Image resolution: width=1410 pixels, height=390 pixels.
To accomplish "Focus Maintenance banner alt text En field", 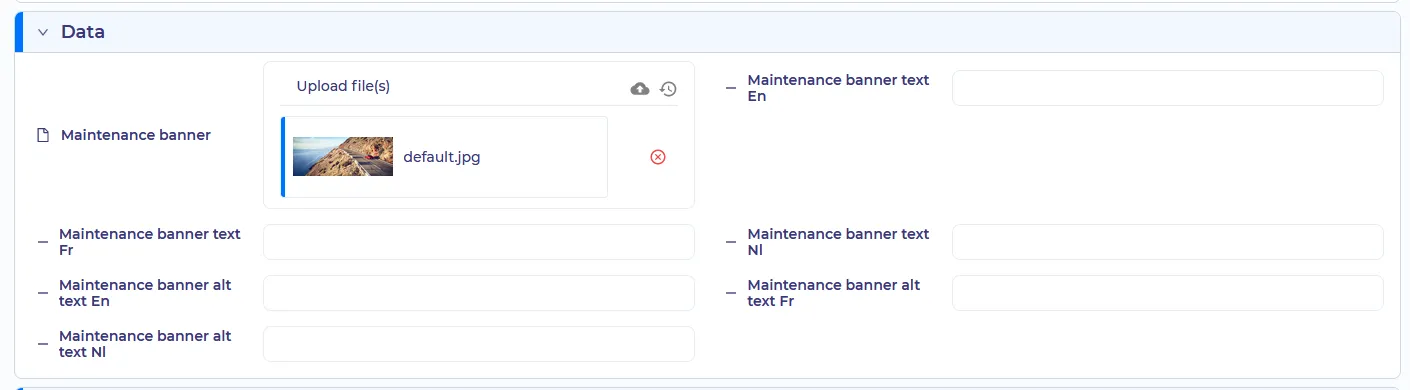I will tap(478, 293).
